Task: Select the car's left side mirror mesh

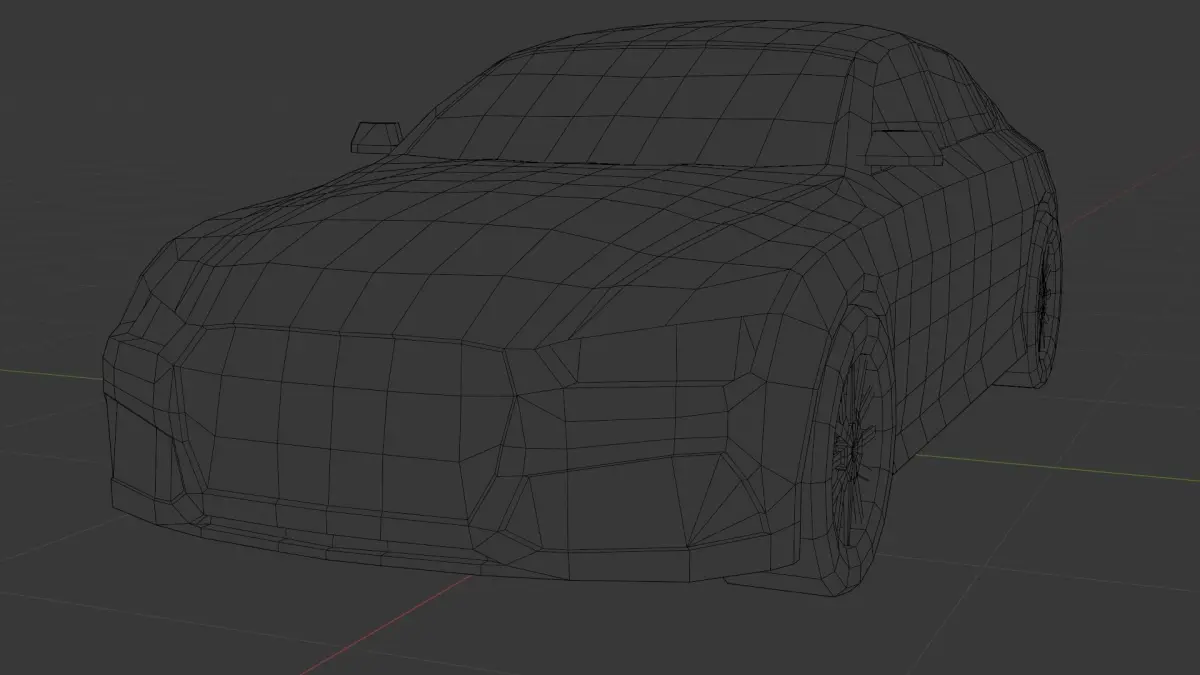Action: 375,136
